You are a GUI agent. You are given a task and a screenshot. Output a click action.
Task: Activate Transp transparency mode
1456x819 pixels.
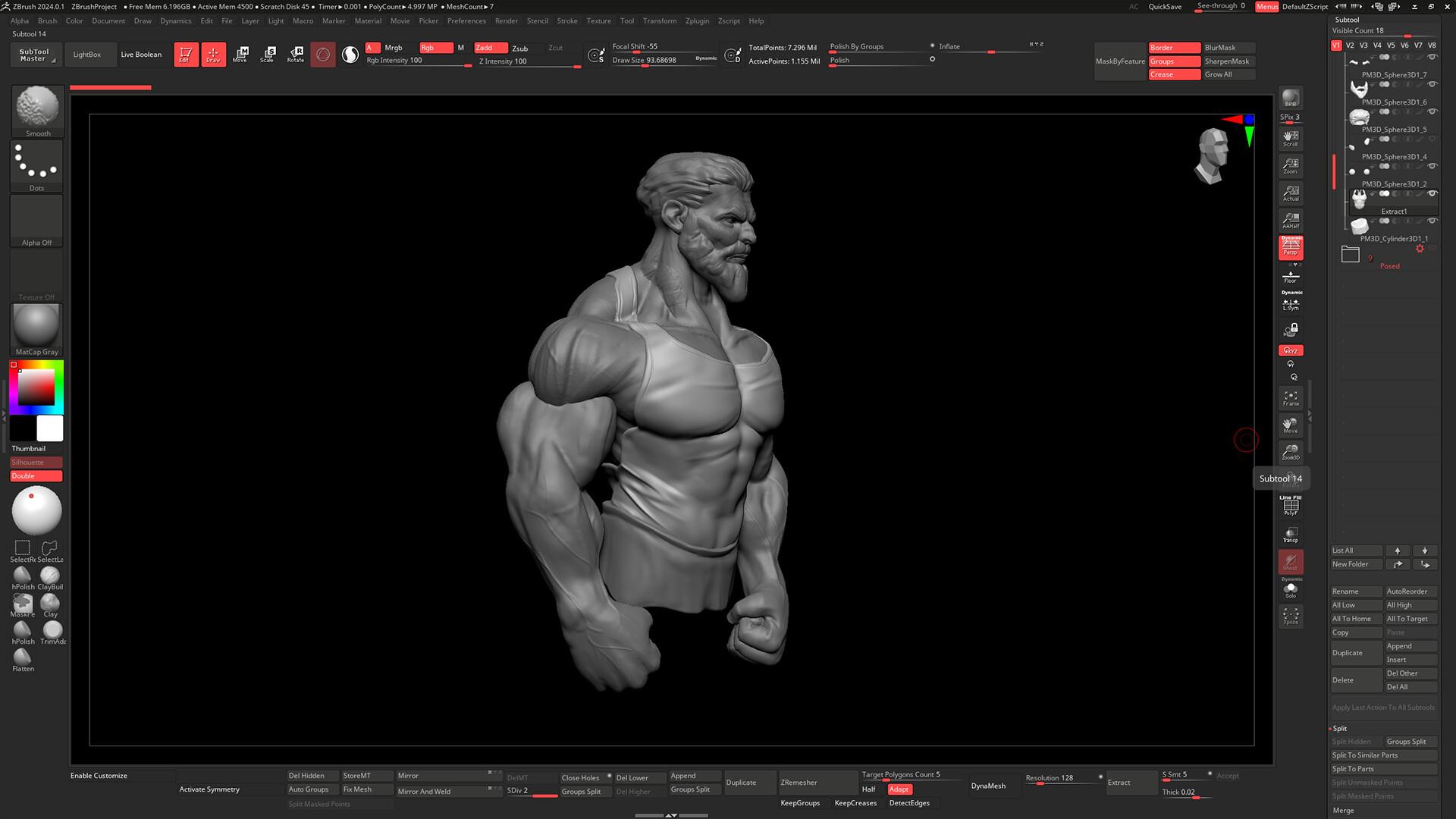[x=1290, y=535]
